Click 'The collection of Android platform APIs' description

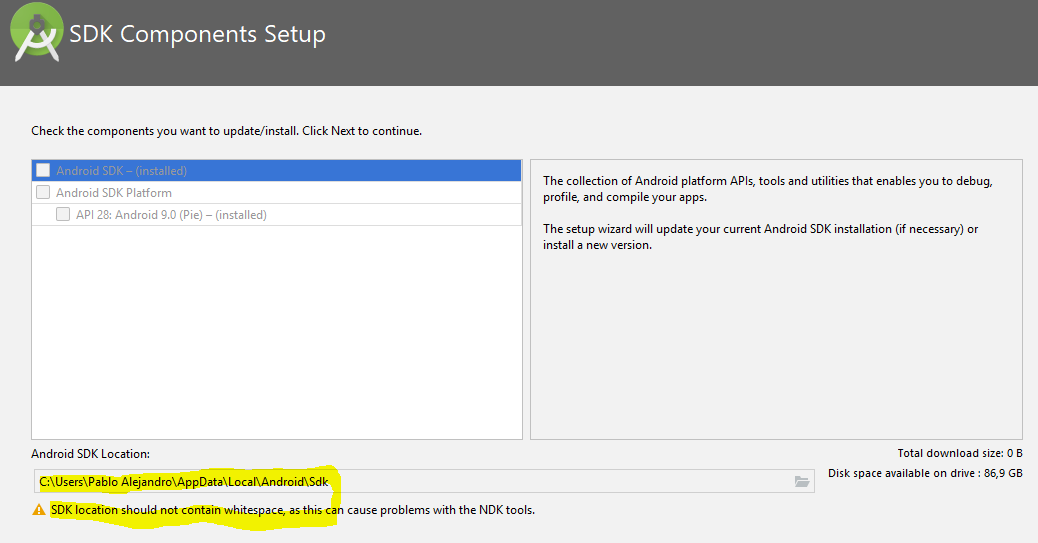pos(768,189)
